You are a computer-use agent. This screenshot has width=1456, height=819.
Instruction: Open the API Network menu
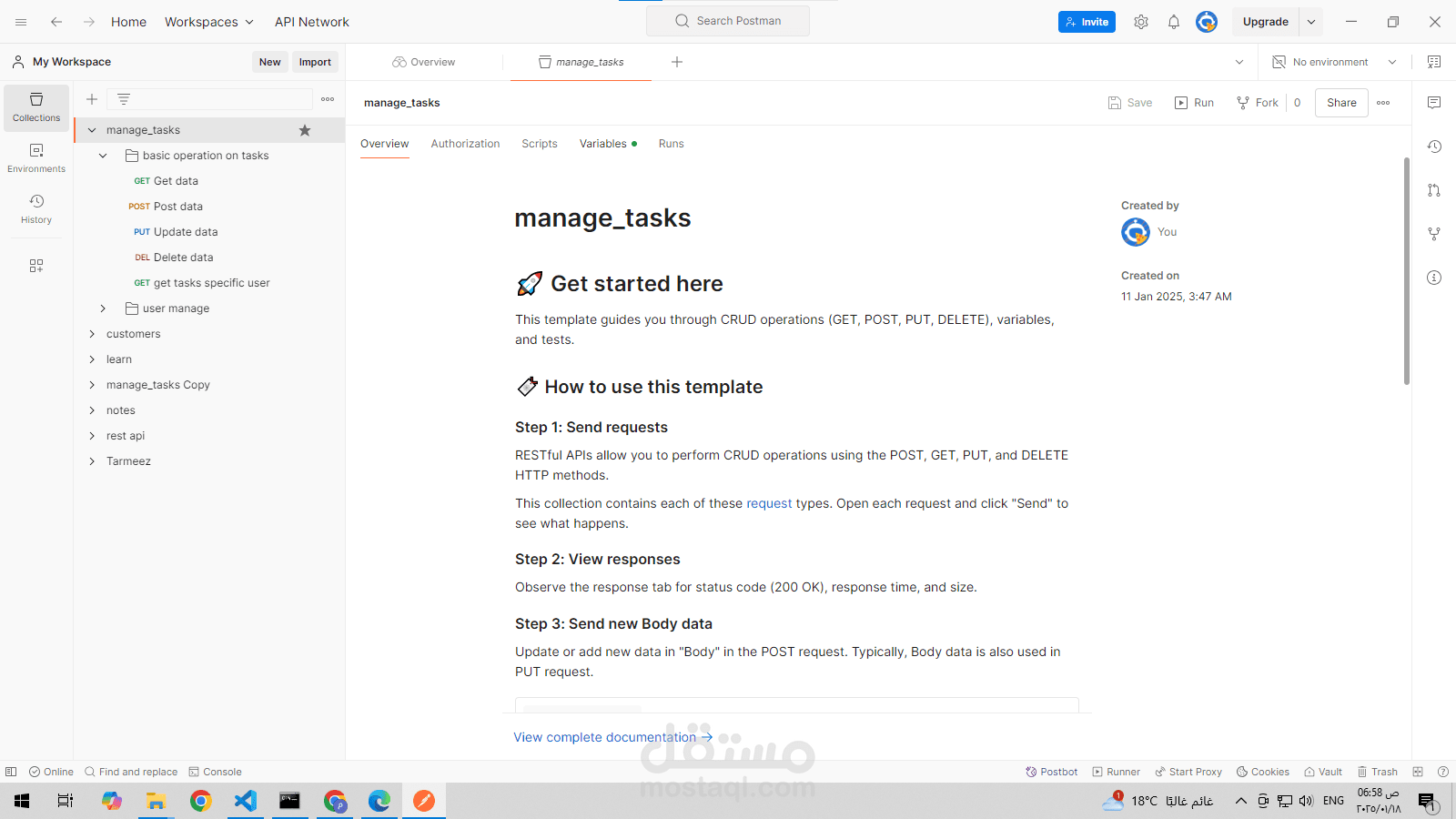click(x=312, y=22)
